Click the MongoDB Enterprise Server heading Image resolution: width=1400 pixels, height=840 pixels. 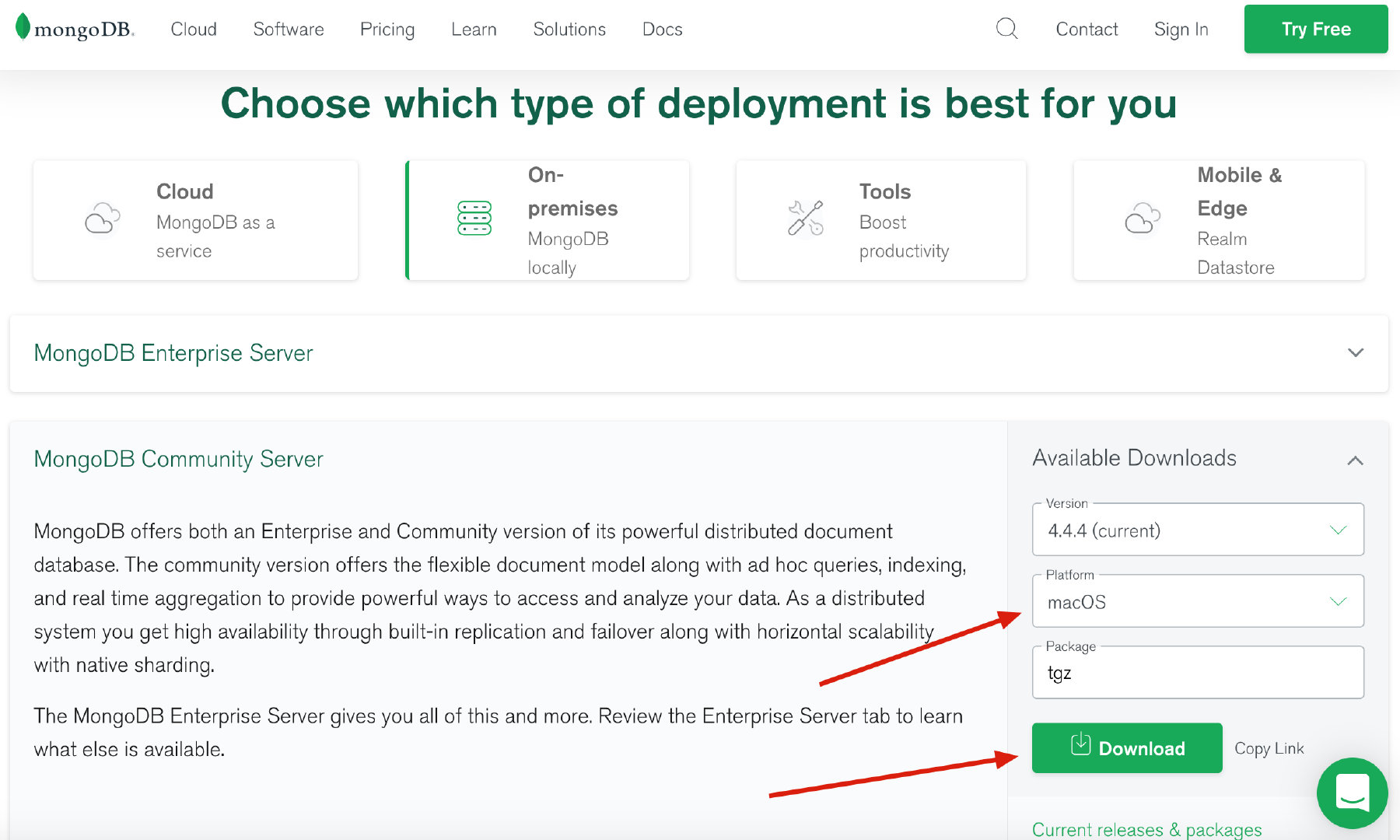(173, 353)
